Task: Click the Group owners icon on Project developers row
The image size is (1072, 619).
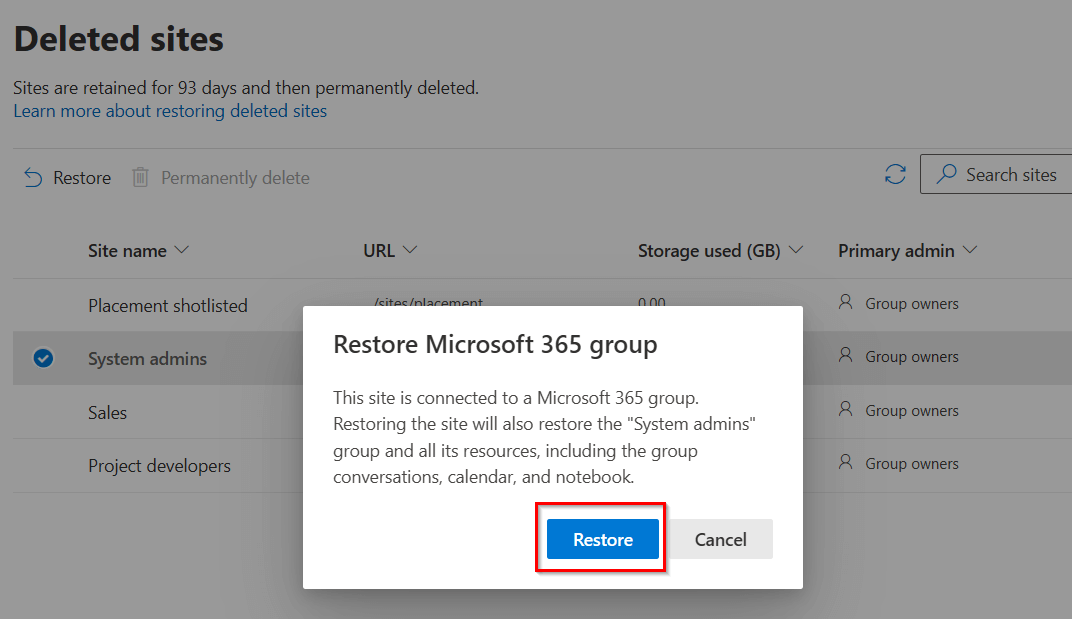Action: tap(845, 464)
